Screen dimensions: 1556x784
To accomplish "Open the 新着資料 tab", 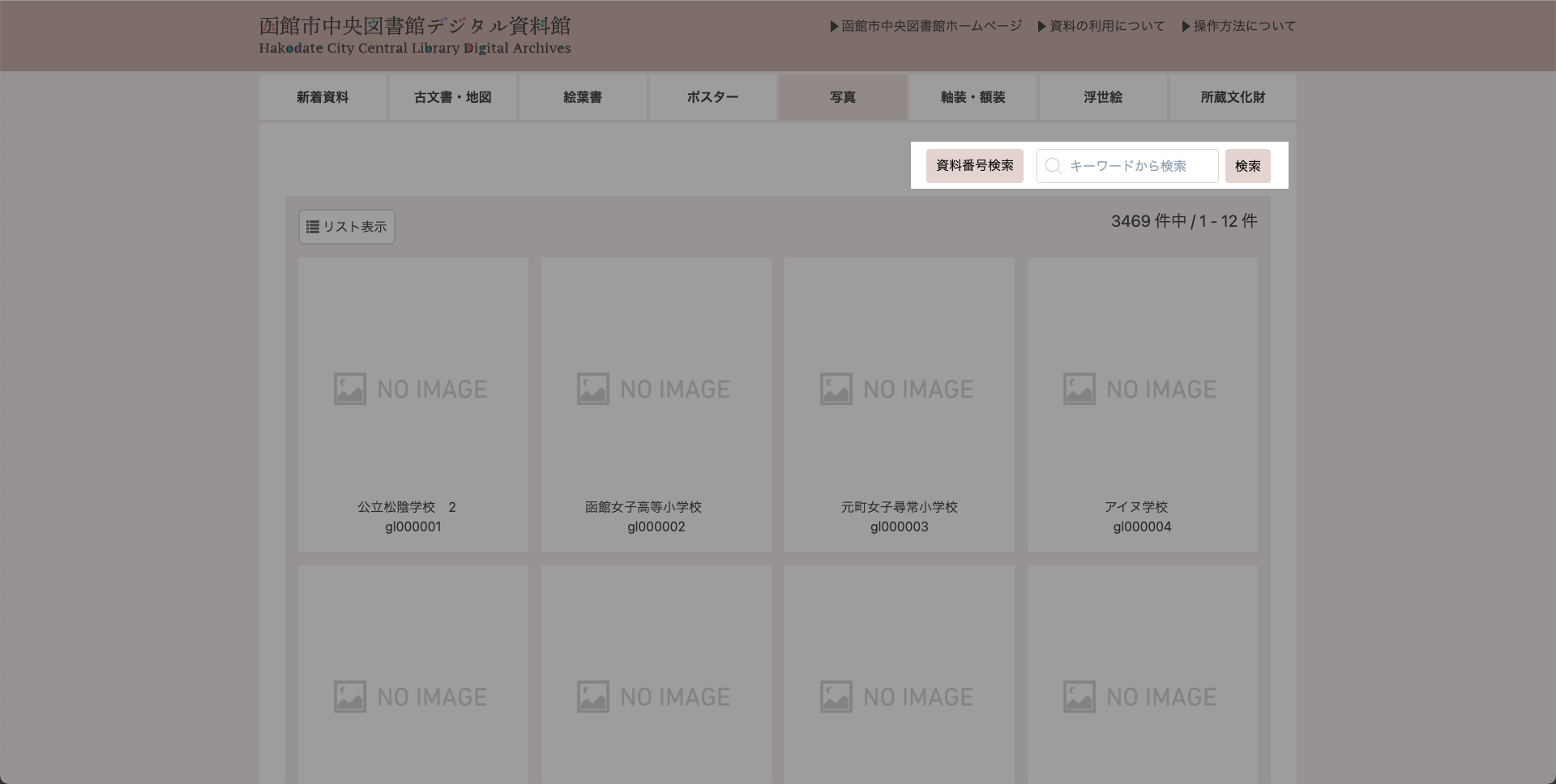I will pyautogui.click(x=323, y=97).
